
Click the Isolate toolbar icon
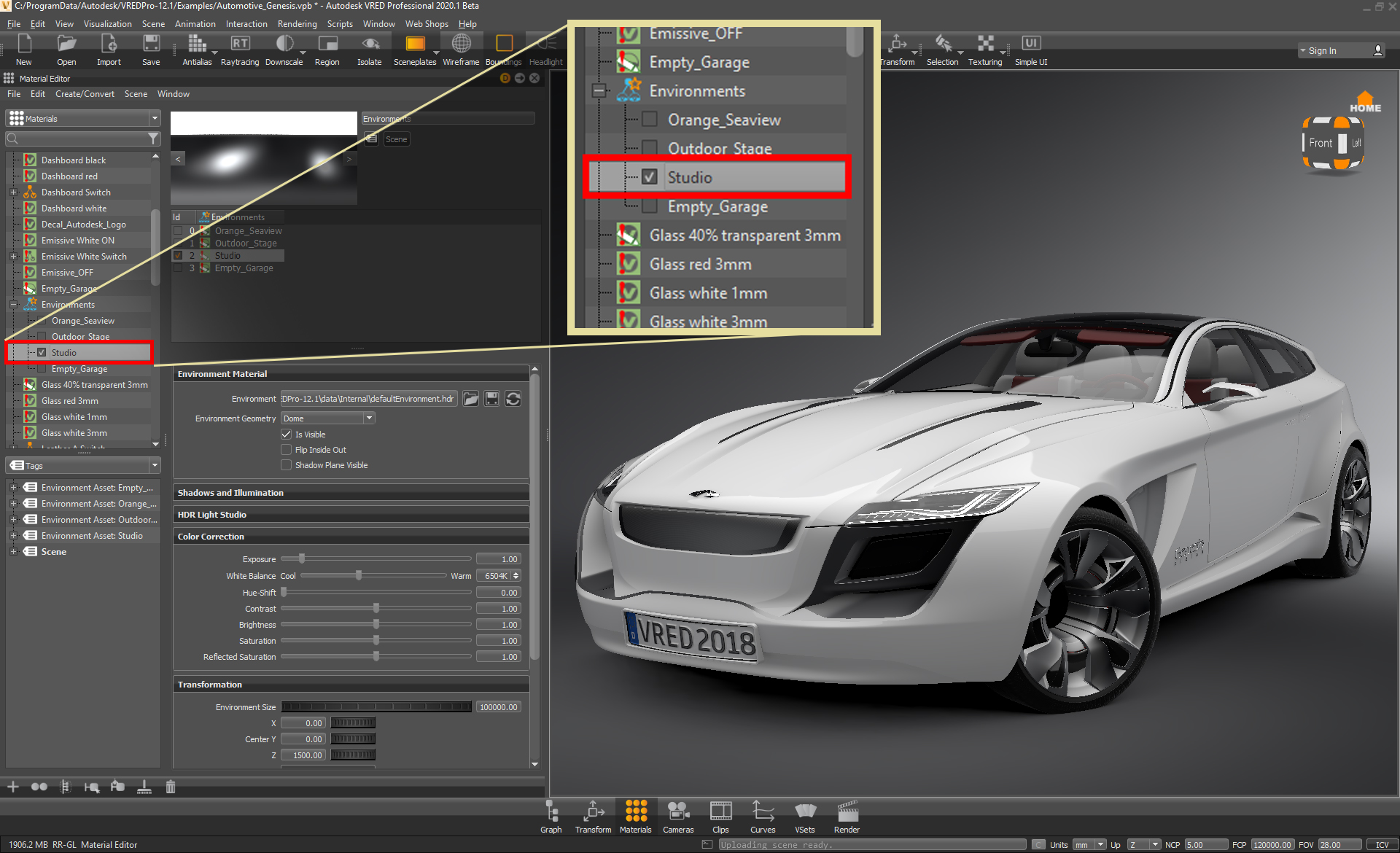(370, 50)
